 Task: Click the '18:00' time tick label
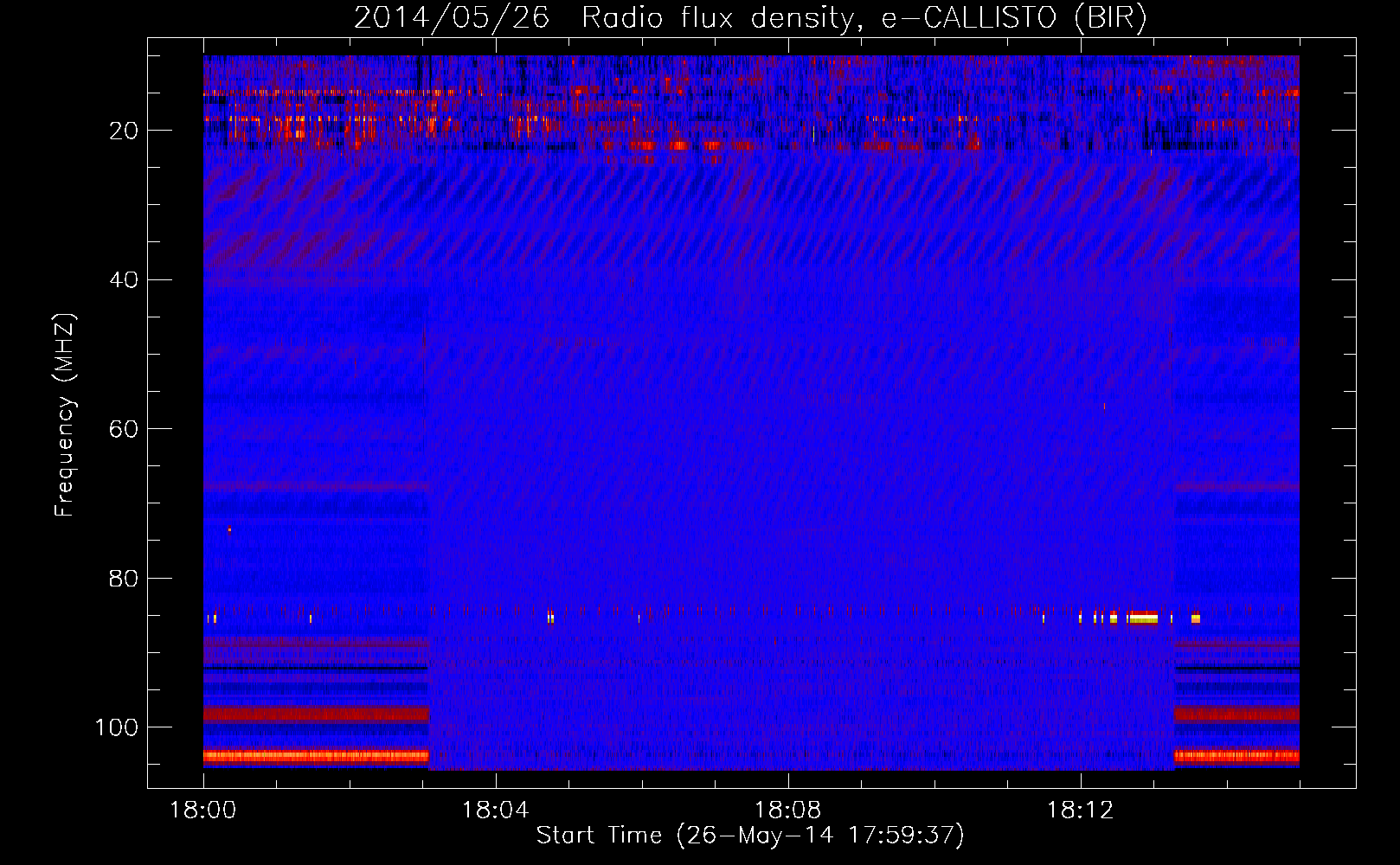(x=203, y=811)
